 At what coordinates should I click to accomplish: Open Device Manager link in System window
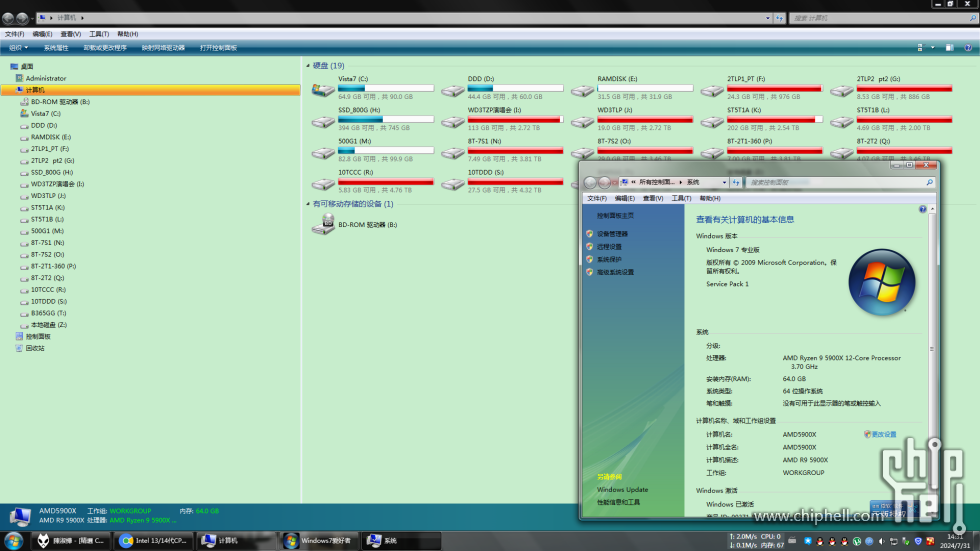pos(612,234)
